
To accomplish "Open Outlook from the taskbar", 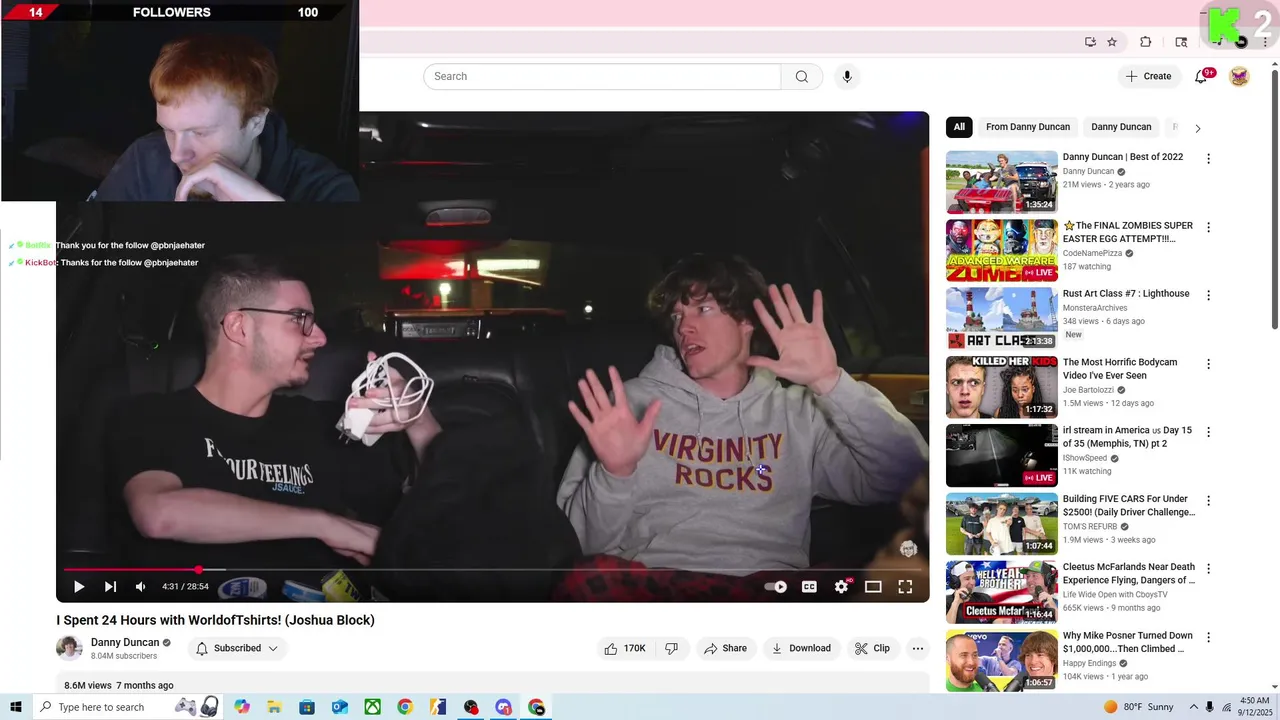I will pos(340,707).
